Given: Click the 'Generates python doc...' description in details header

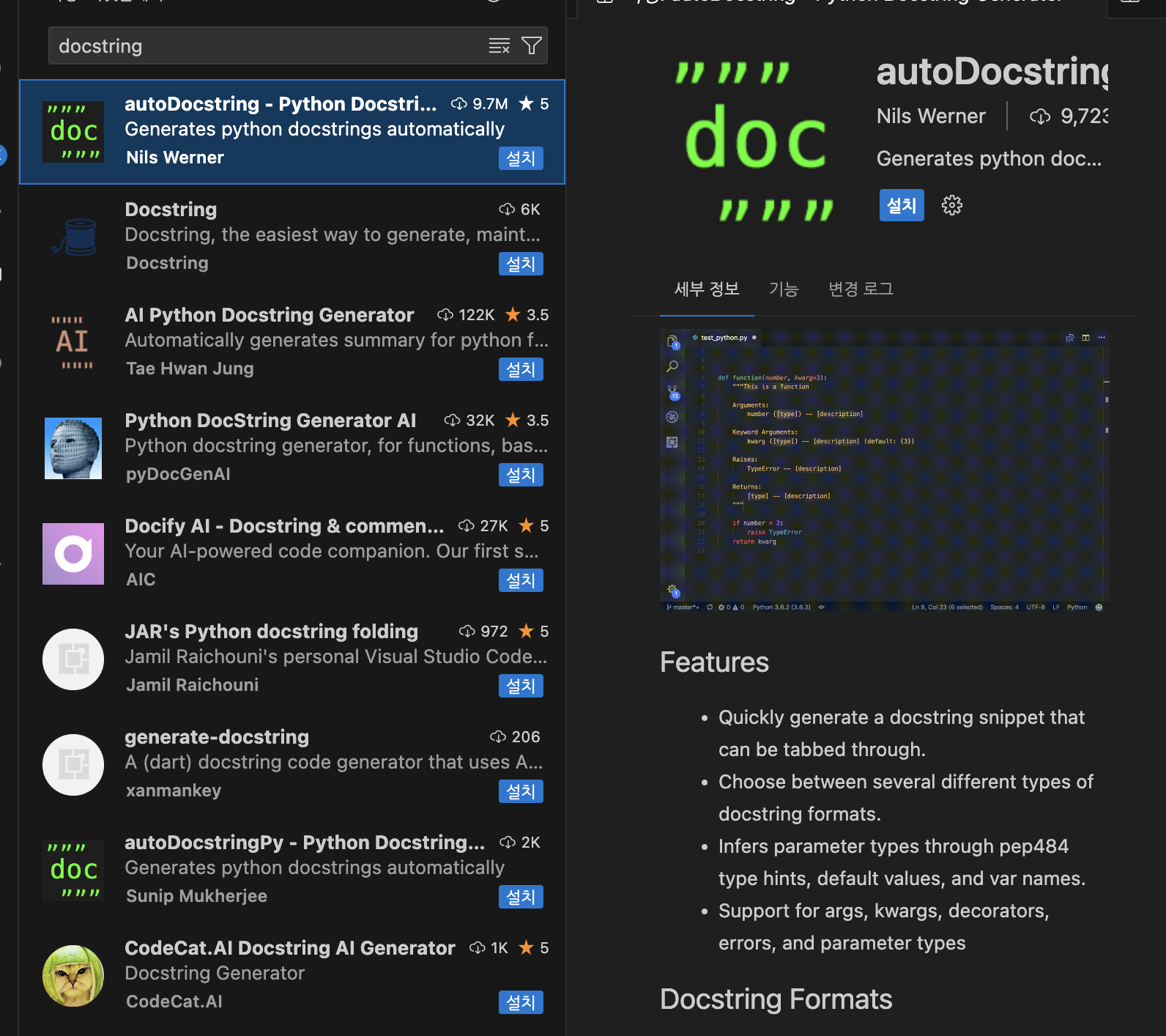Looking at the screenshot, I should tap(989, 158).
